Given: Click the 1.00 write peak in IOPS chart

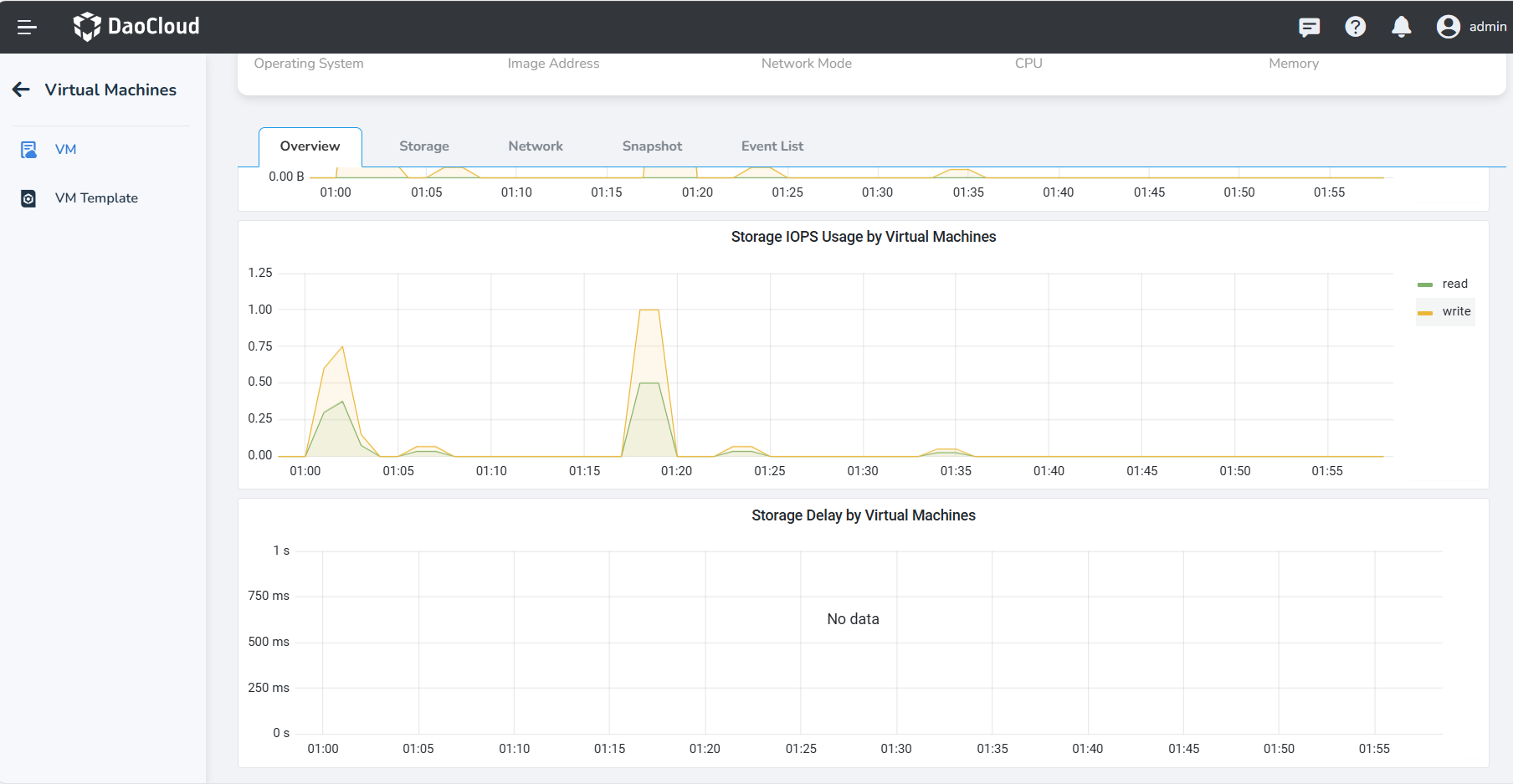Looking at the screenshot, I should [x=649, y=310].
